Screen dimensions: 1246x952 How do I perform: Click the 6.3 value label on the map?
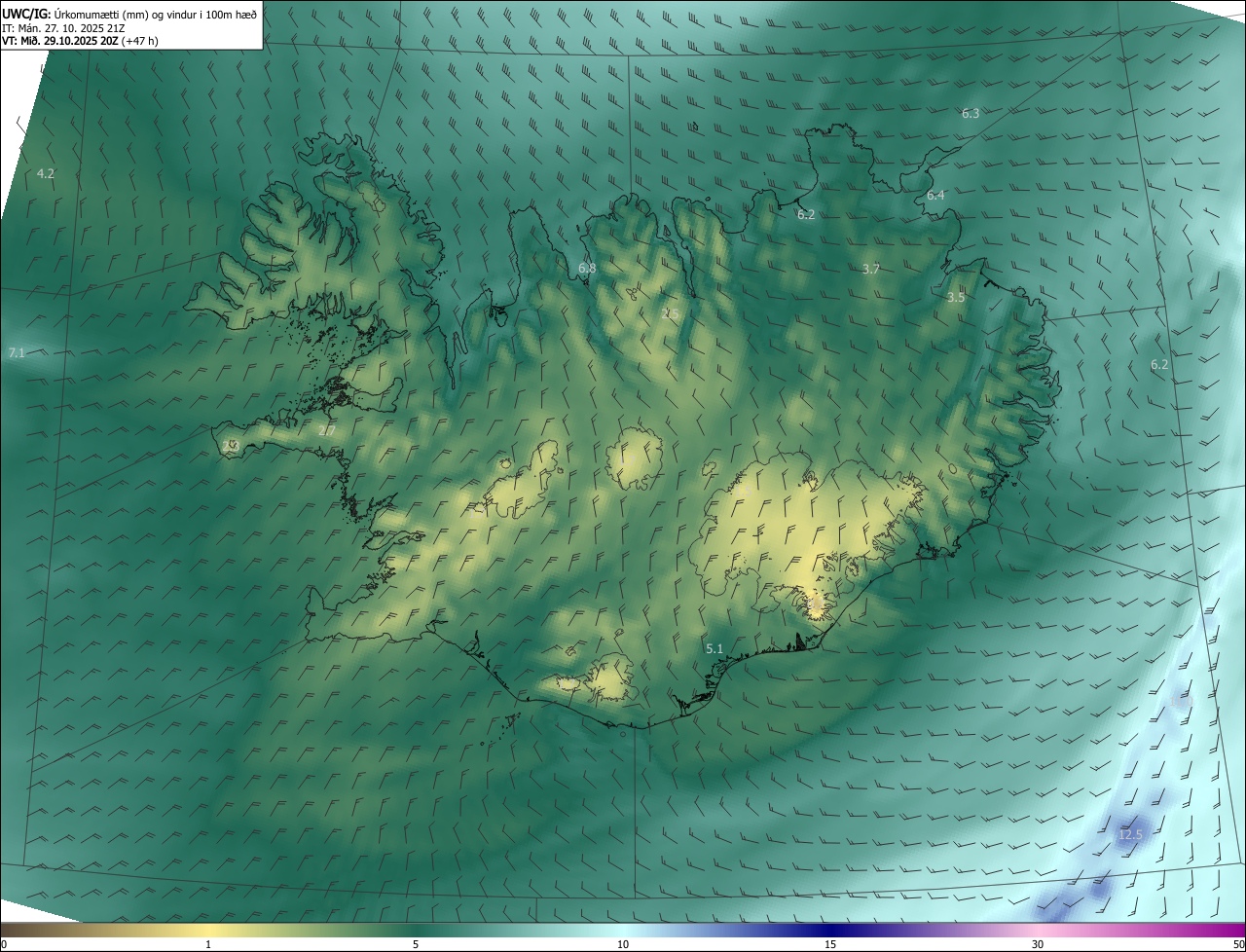[971, 114]
